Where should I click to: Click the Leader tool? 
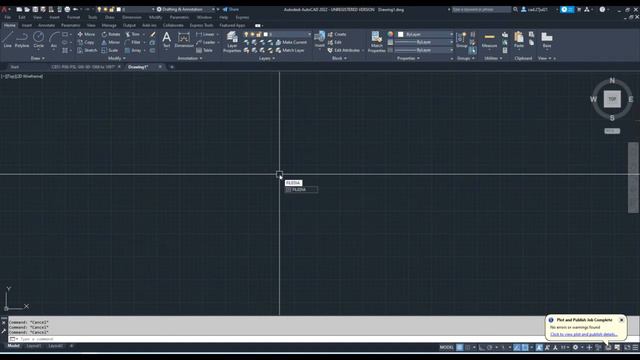(206, 42)
